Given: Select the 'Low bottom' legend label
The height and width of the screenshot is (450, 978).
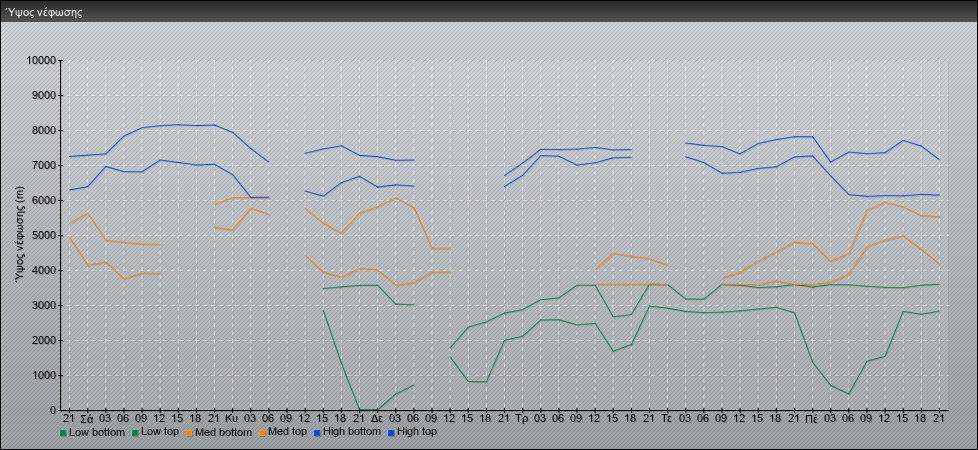Looking at the screenshot, I should click(x=97, y=432).
